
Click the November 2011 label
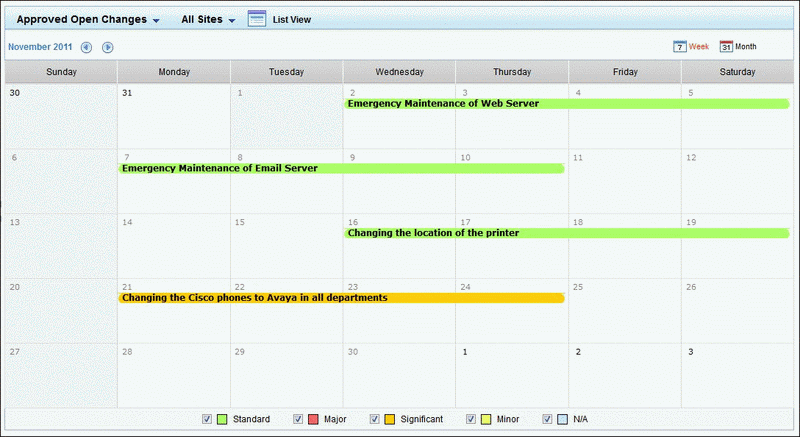pos(40,47)
